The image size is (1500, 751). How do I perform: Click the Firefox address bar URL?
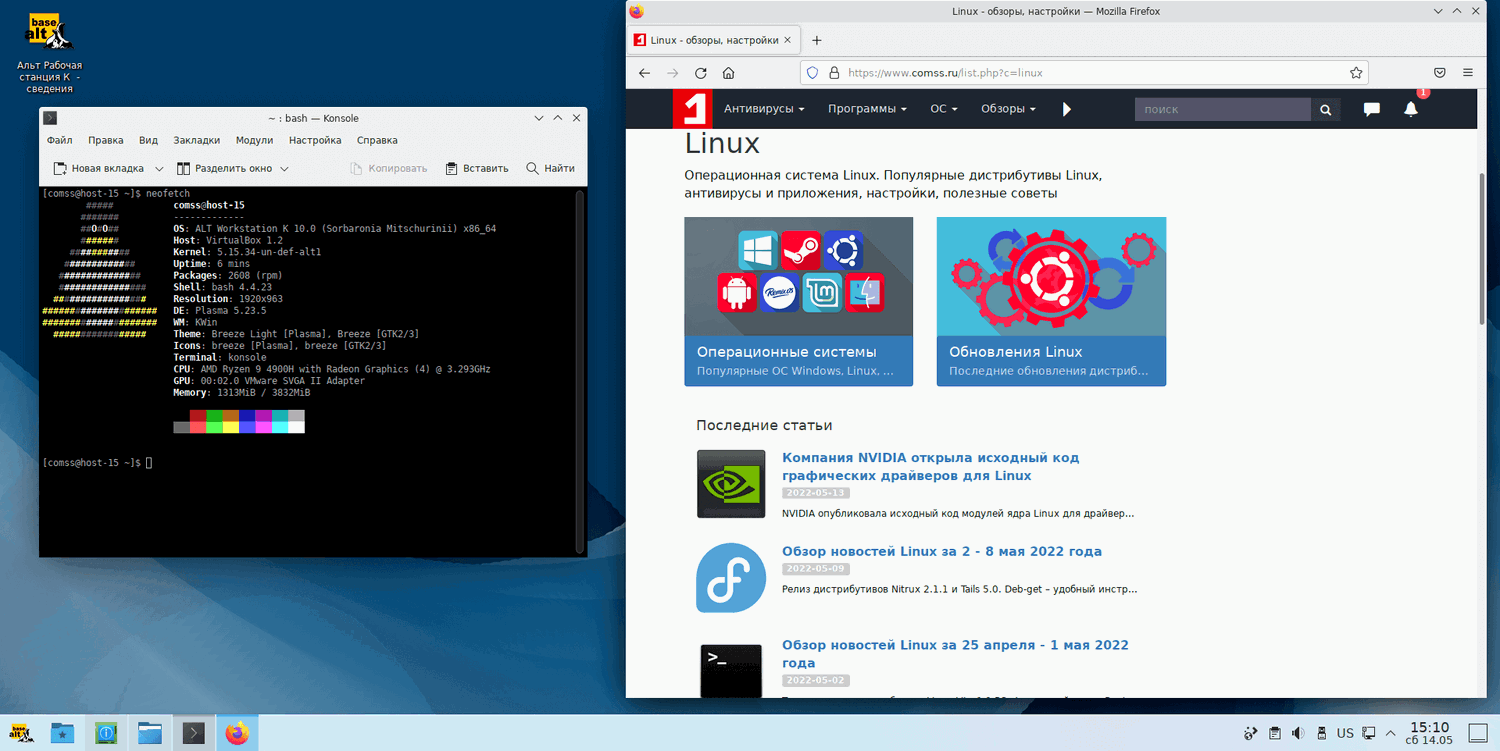[1084, 73]
